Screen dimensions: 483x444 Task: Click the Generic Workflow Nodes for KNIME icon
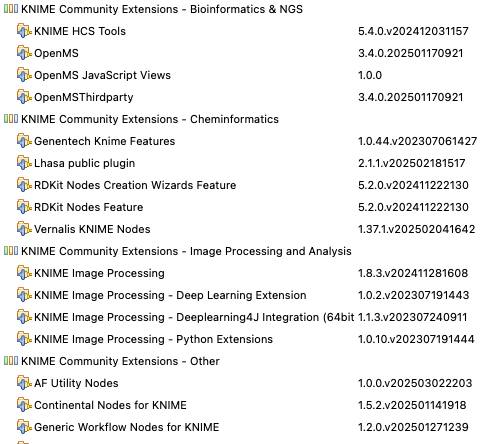pos(24,427)
